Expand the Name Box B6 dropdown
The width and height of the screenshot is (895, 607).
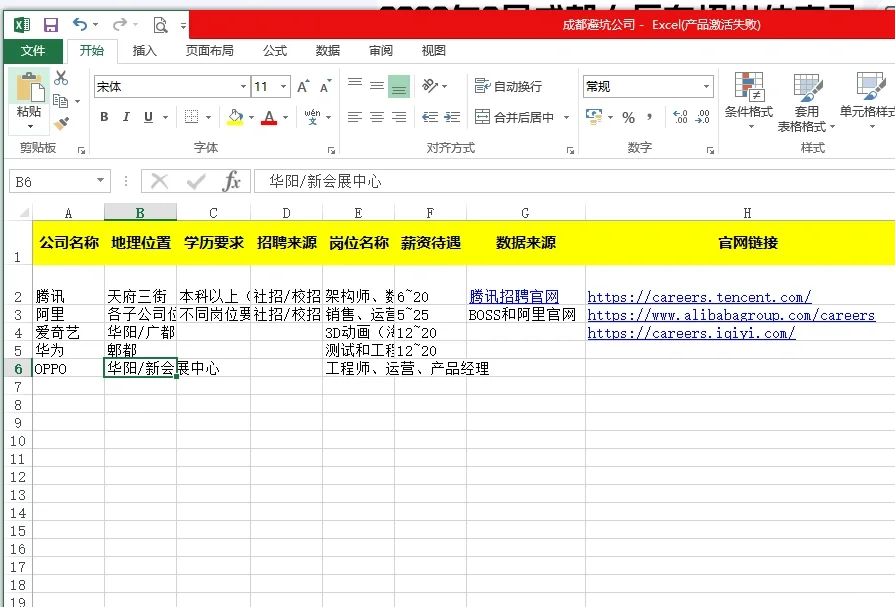coord(100,181)
